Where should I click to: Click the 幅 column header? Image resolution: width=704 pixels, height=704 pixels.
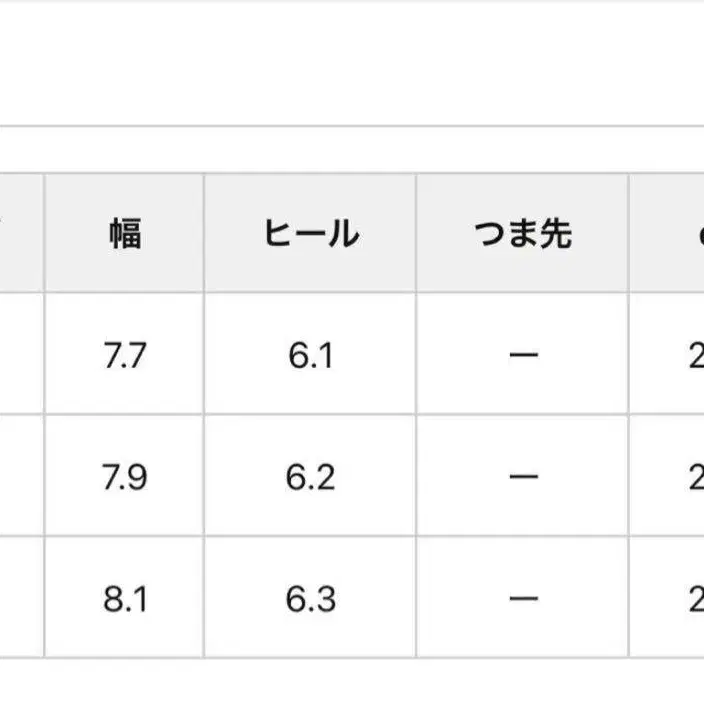point(125,234)
